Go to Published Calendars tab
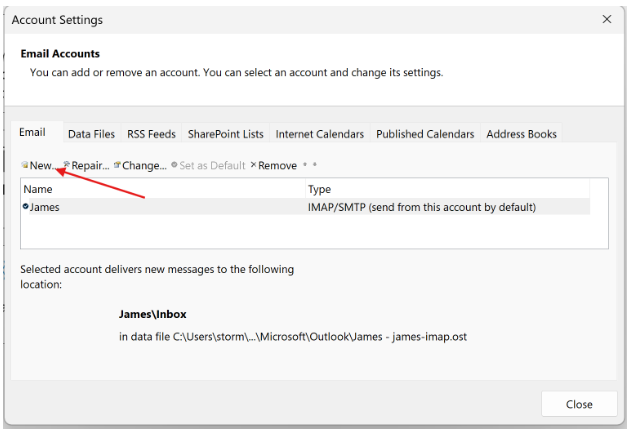The image size is (632, 433). 425,134
